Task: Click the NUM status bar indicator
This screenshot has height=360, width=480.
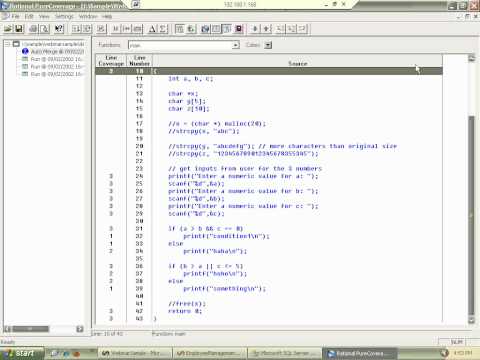Action: click(456, 342)
